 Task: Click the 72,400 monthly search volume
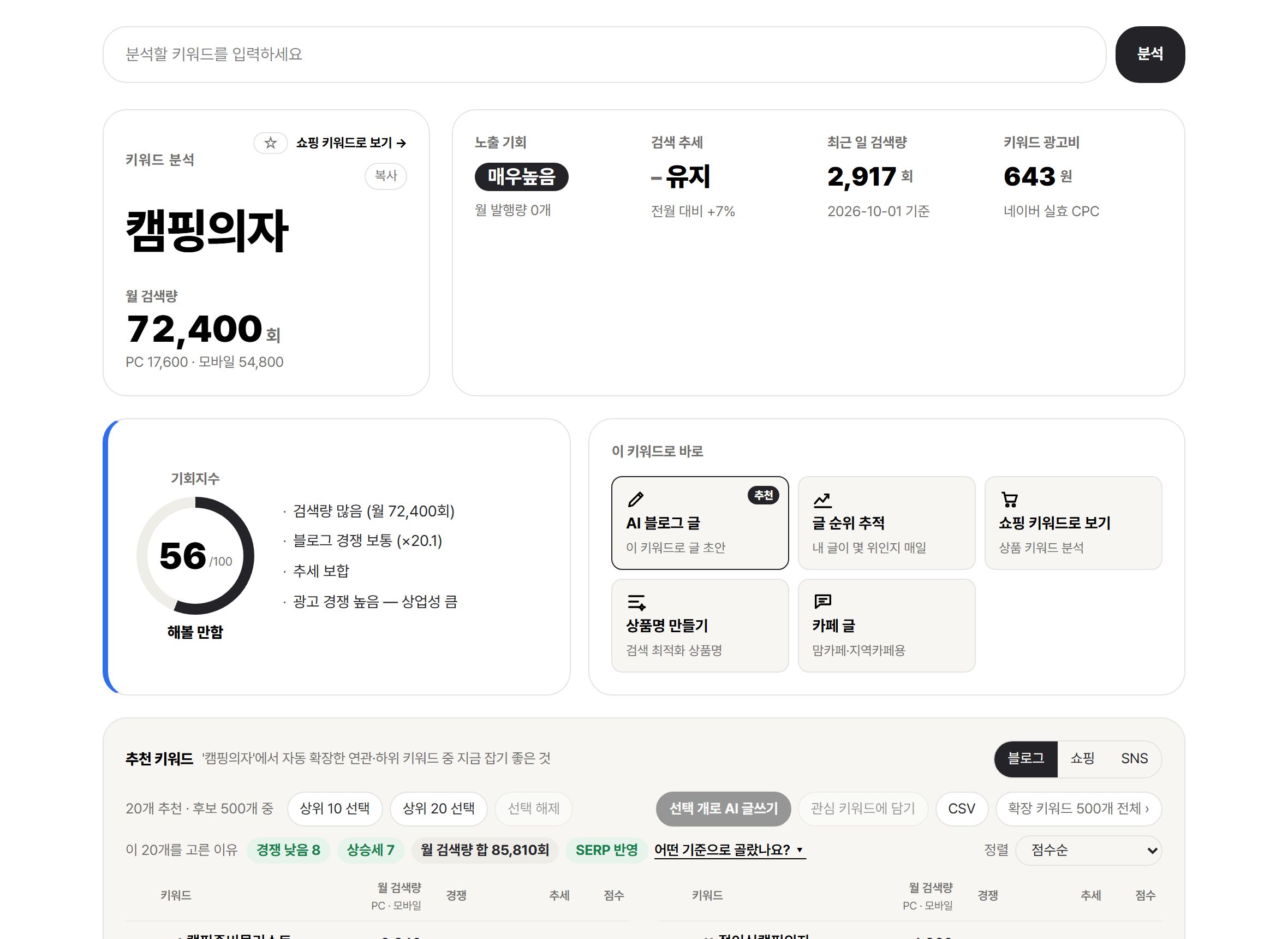(x=194, y=329)
